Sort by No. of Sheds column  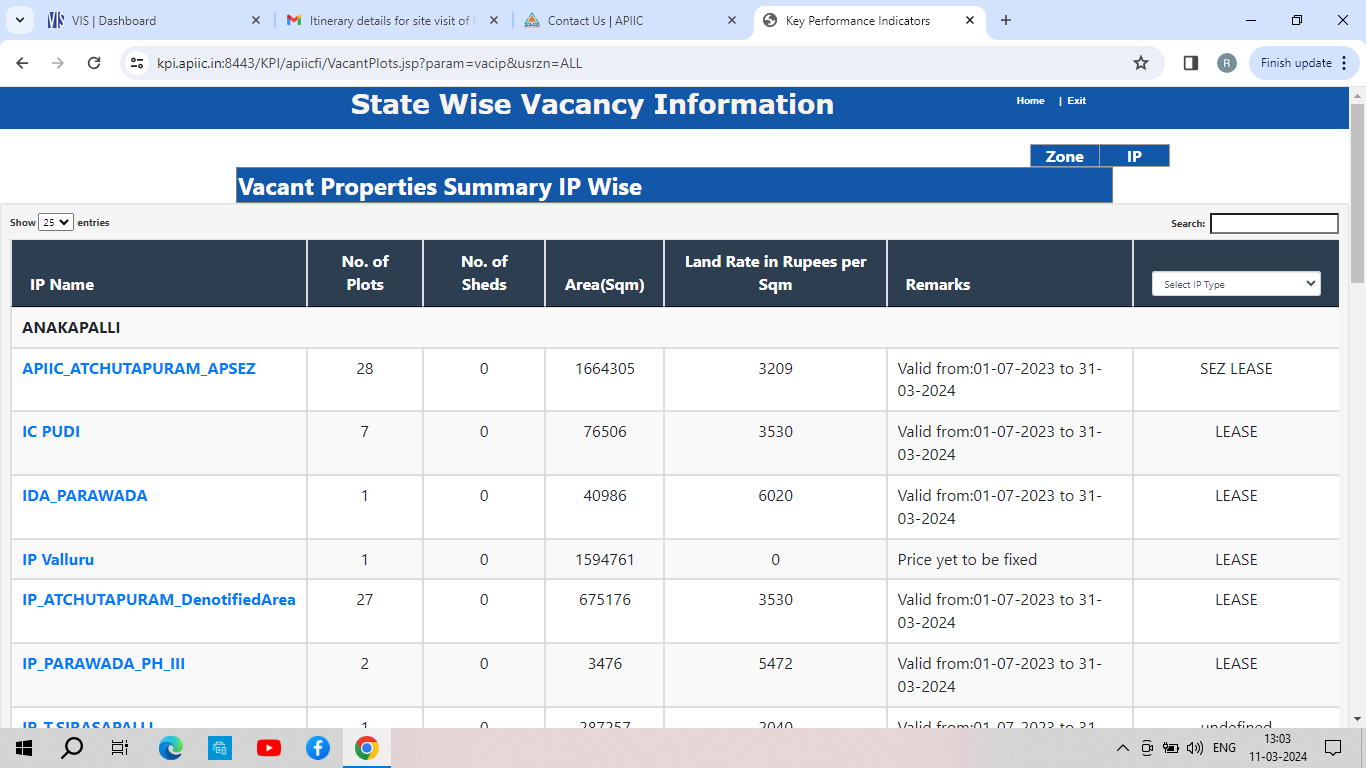pos(484,273)
